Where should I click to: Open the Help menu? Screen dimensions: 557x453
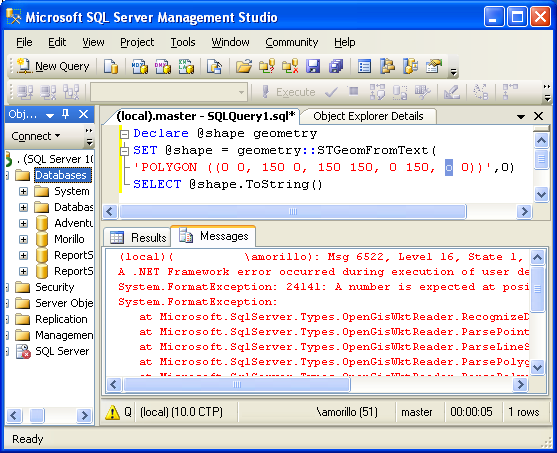345,42
